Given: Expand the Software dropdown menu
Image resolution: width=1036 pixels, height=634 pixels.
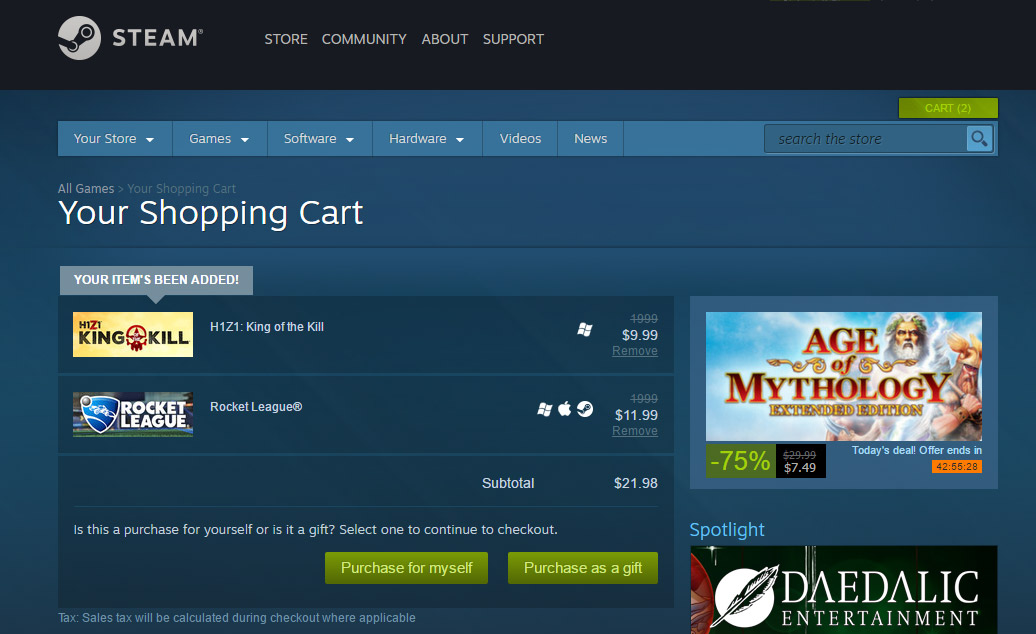Looking at the screenshot, I should point(320,139).
